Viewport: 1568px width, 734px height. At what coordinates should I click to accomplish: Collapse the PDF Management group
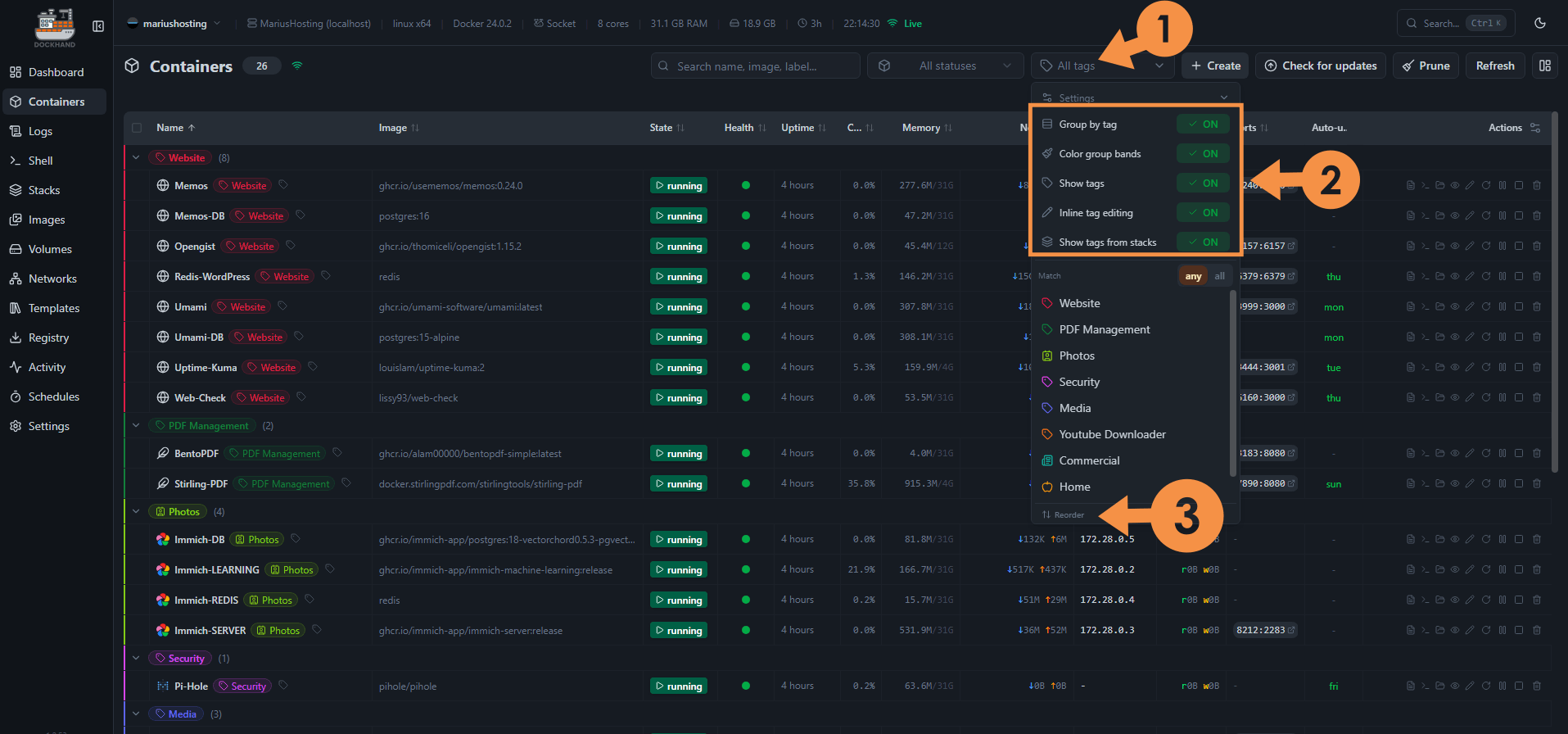coord(136,425)
